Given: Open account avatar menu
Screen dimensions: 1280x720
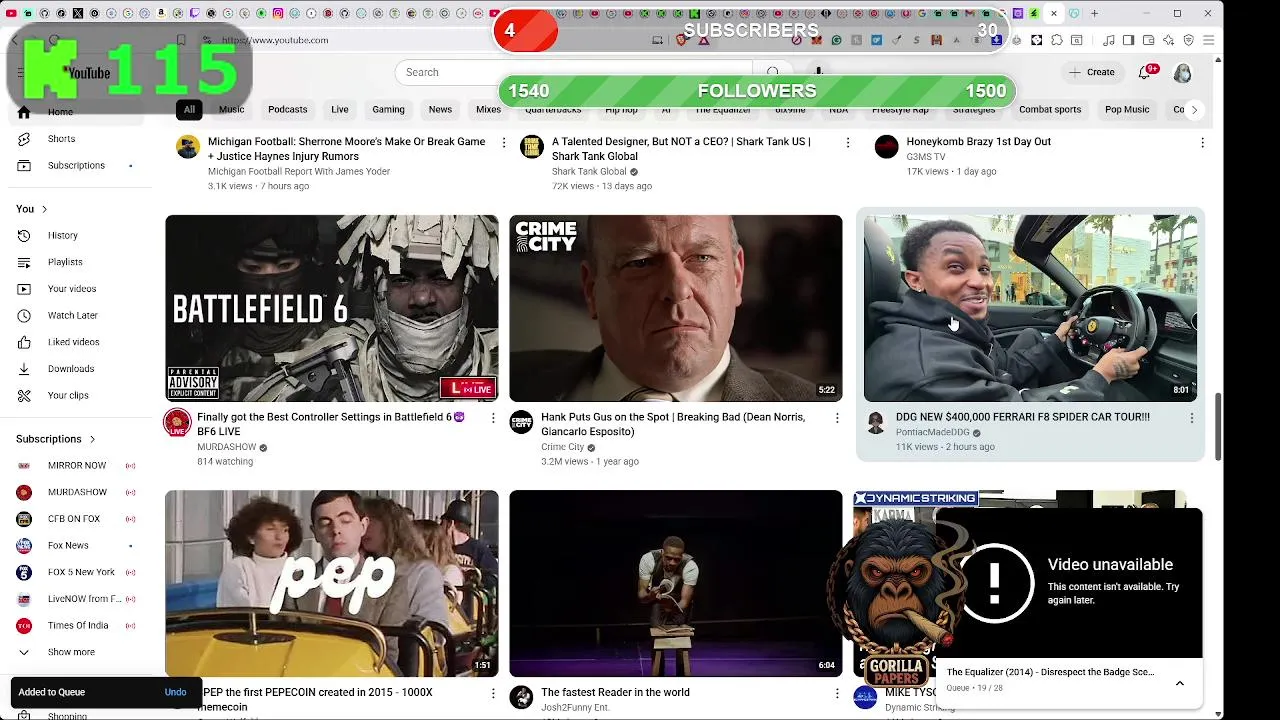Looking at the screenshot, I should (x=1183, y=72).
